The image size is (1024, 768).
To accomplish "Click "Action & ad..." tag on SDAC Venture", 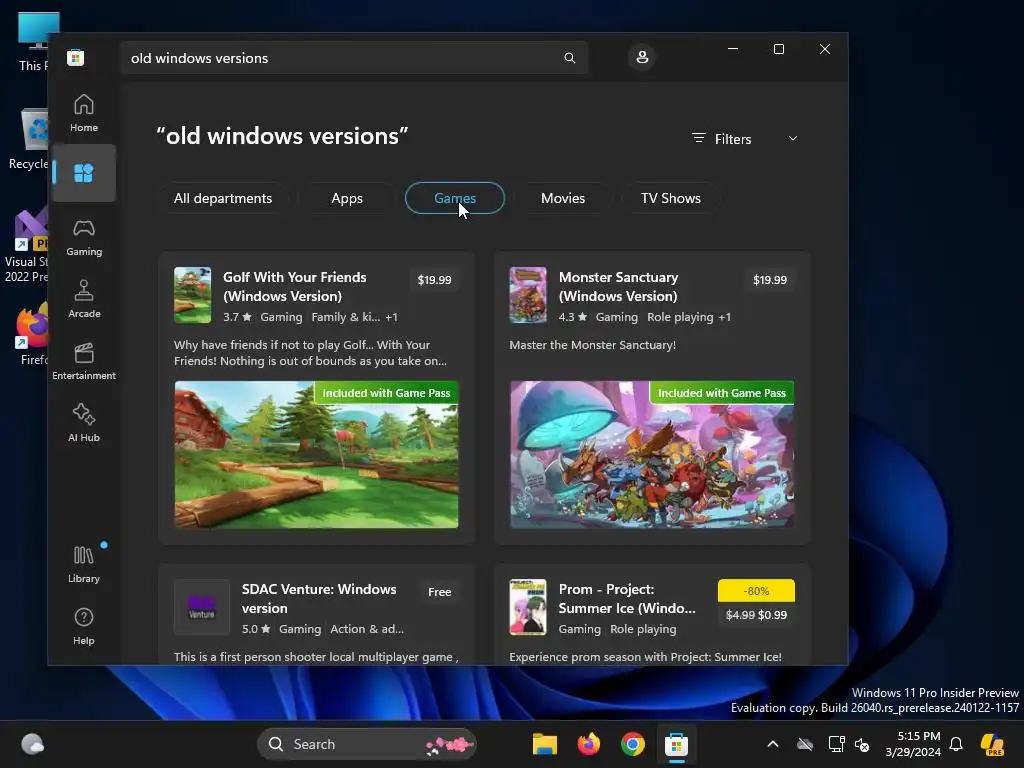I will (367, 629).
